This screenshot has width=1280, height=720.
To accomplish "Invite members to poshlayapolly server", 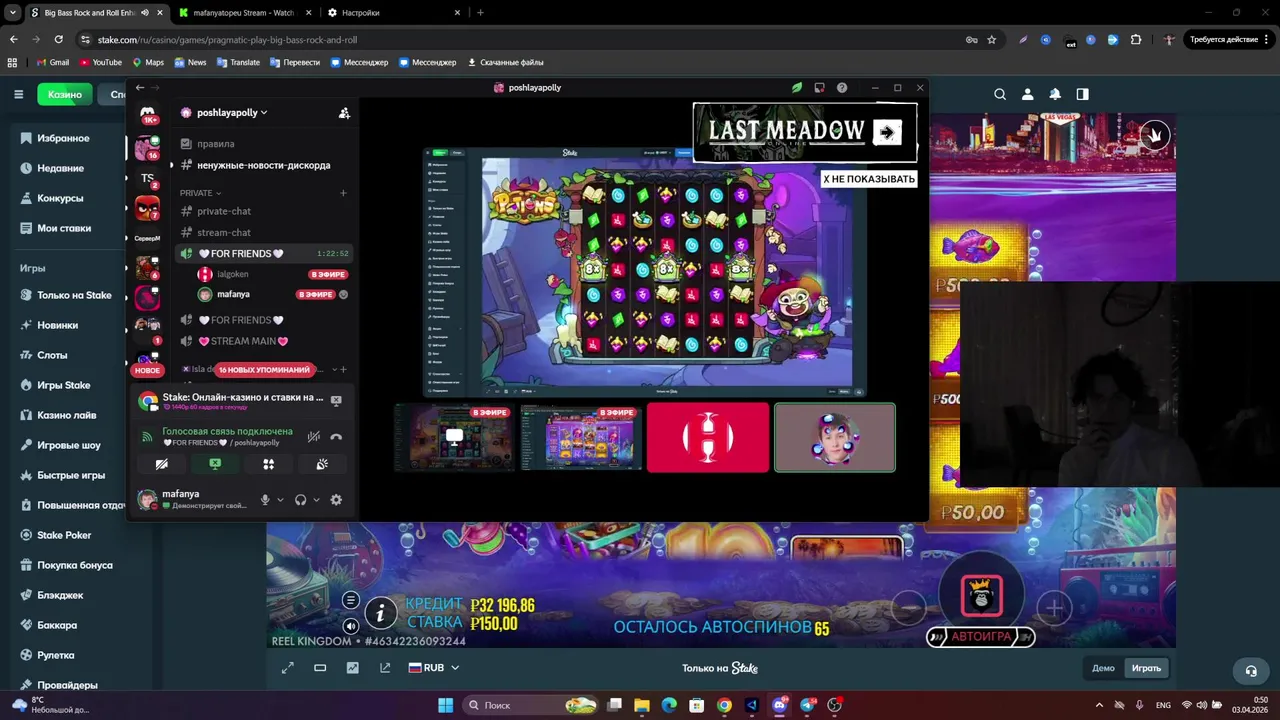I will coord(344,113).
